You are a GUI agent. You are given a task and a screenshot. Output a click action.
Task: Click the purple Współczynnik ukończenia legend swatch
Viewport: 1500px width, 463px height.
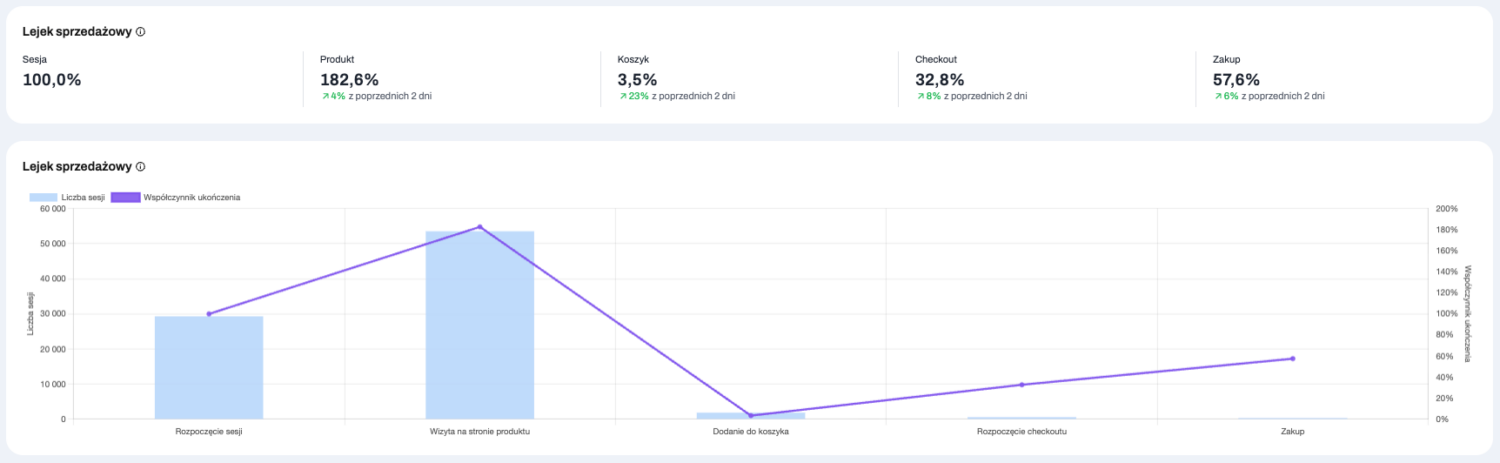click(128, 198)
